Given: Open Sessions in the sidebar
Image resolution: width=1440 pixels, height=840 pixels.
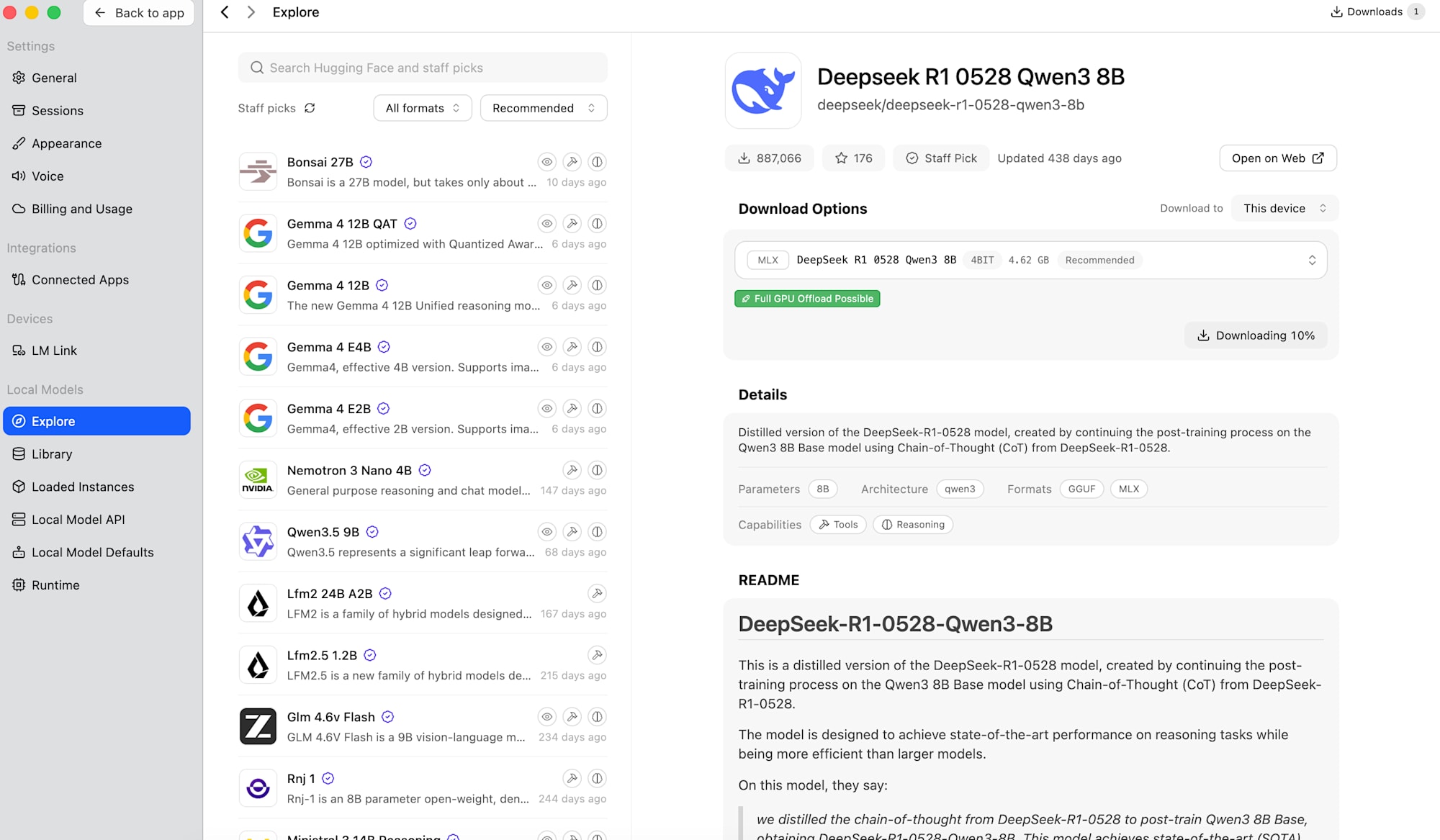Looking at the screenshot, I should tap(96, 110).
